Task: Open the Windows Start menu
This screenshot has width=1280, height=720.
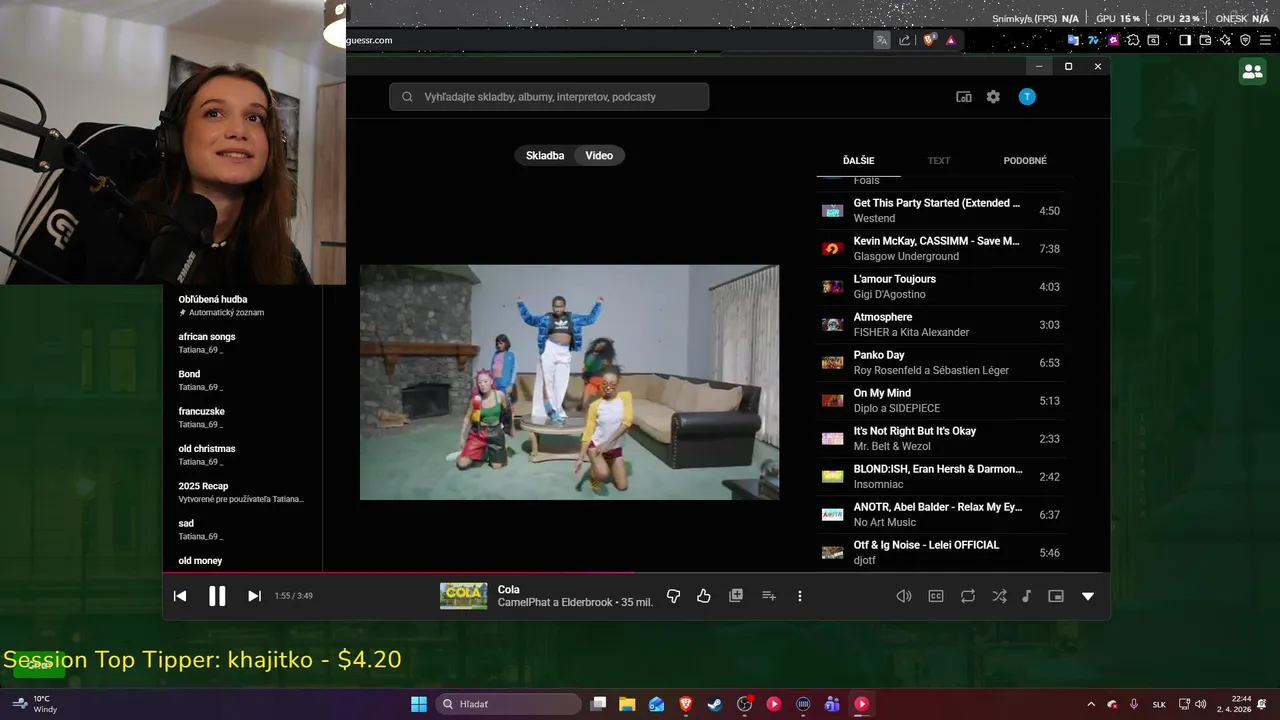Action: 419,704
